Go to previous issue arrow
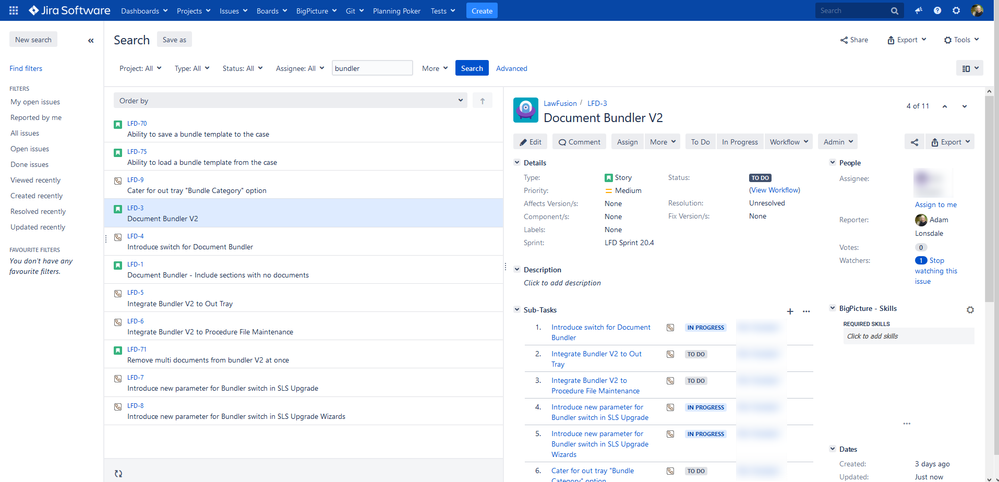999x482 pixels. [944, 106]
